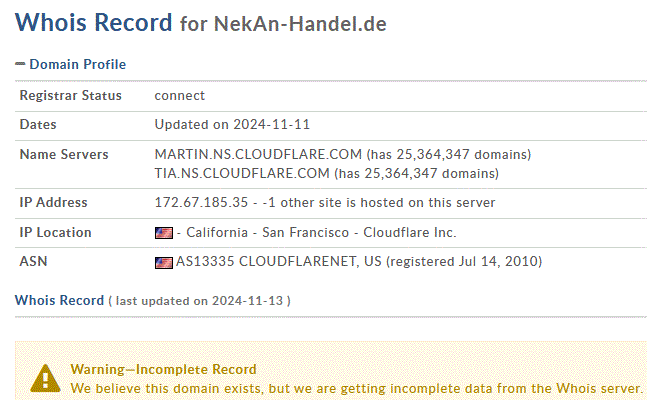The width and height of the screenshot is (648, 401).
Task: Click the Whois Record section heading
Action: [x=60, y=300]
